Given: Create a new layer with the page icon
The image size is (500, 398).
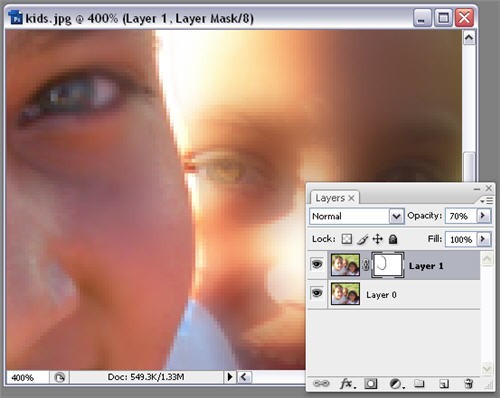Looking at the screenshot, I should coord(444,384).
